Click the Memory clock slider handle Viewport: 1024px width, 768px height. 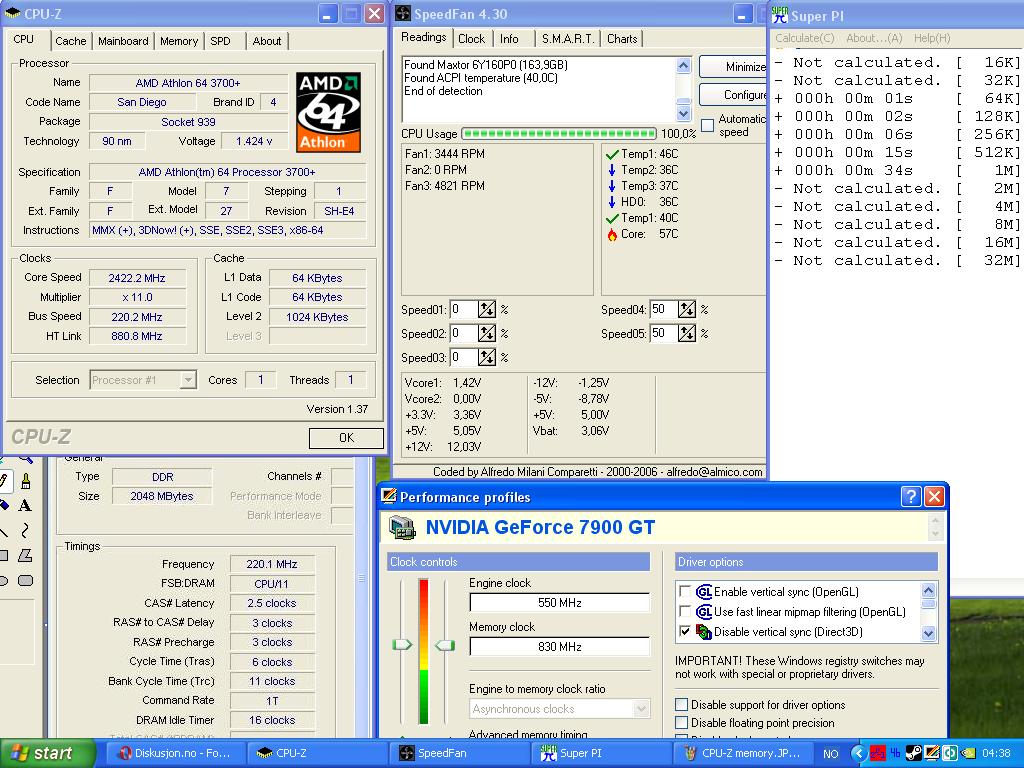pyautogui.click(x=445, y=645)
